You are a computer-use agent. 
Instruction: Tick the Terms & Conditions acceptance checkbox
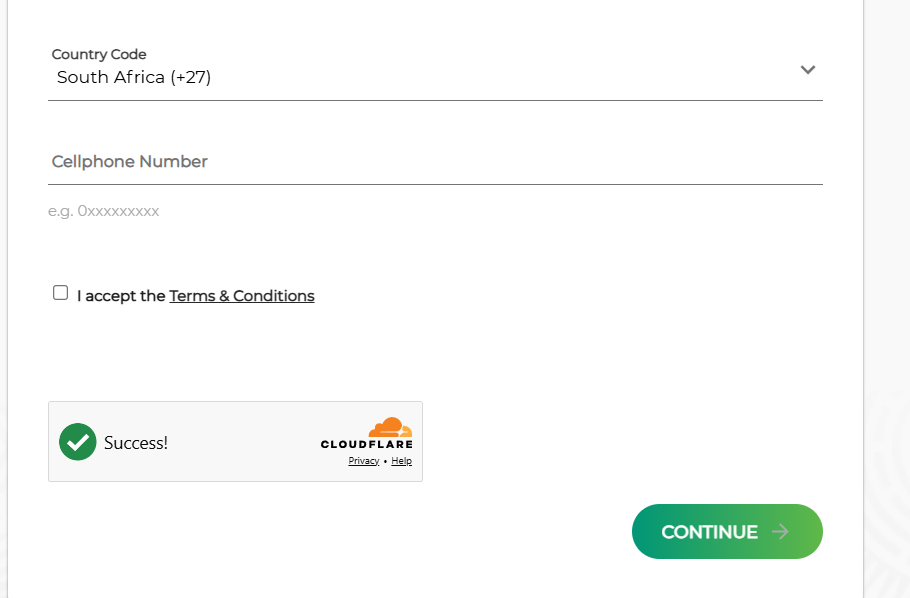click(x=60, y=293)
